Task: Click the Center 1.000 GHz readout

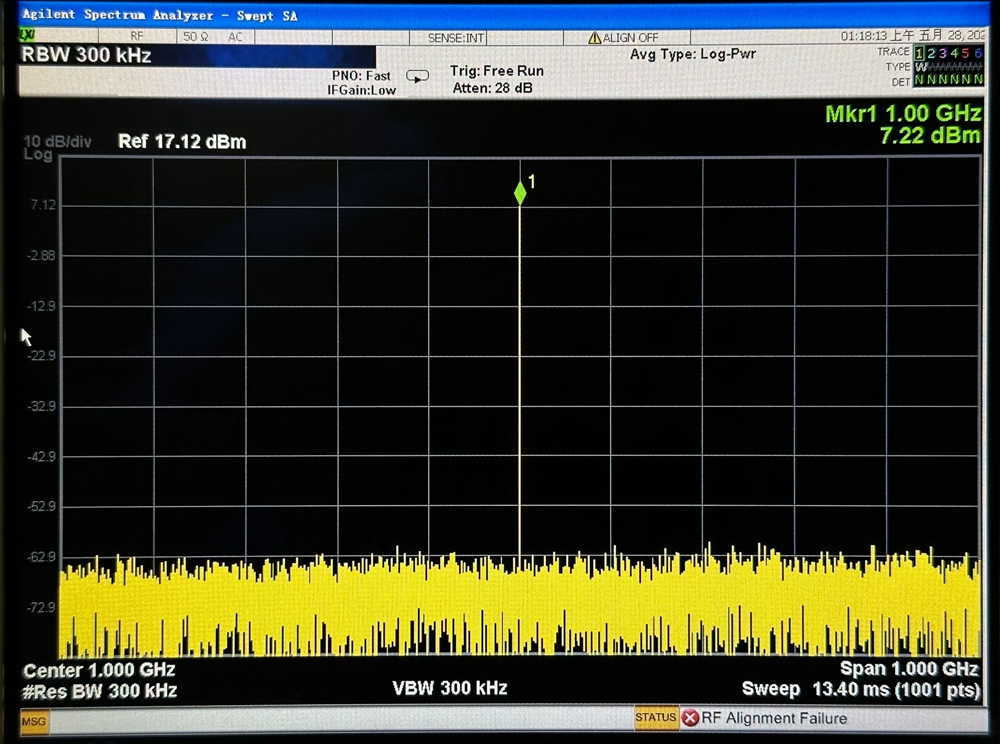Action: click(99, 670)
